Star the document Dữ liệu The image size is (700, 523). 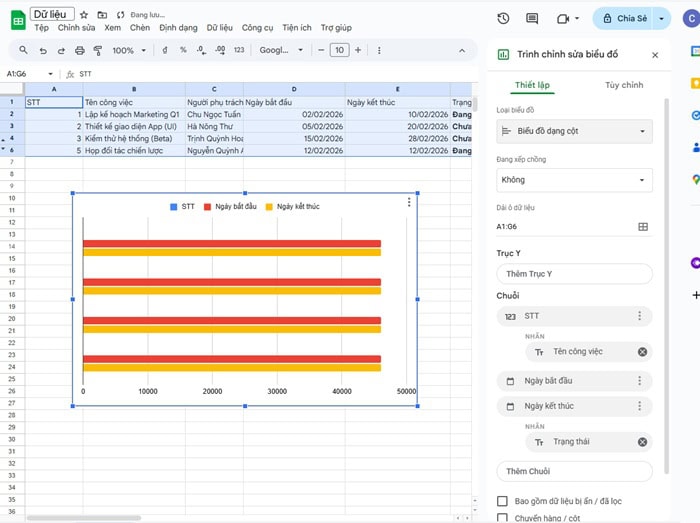click(84, 15)
